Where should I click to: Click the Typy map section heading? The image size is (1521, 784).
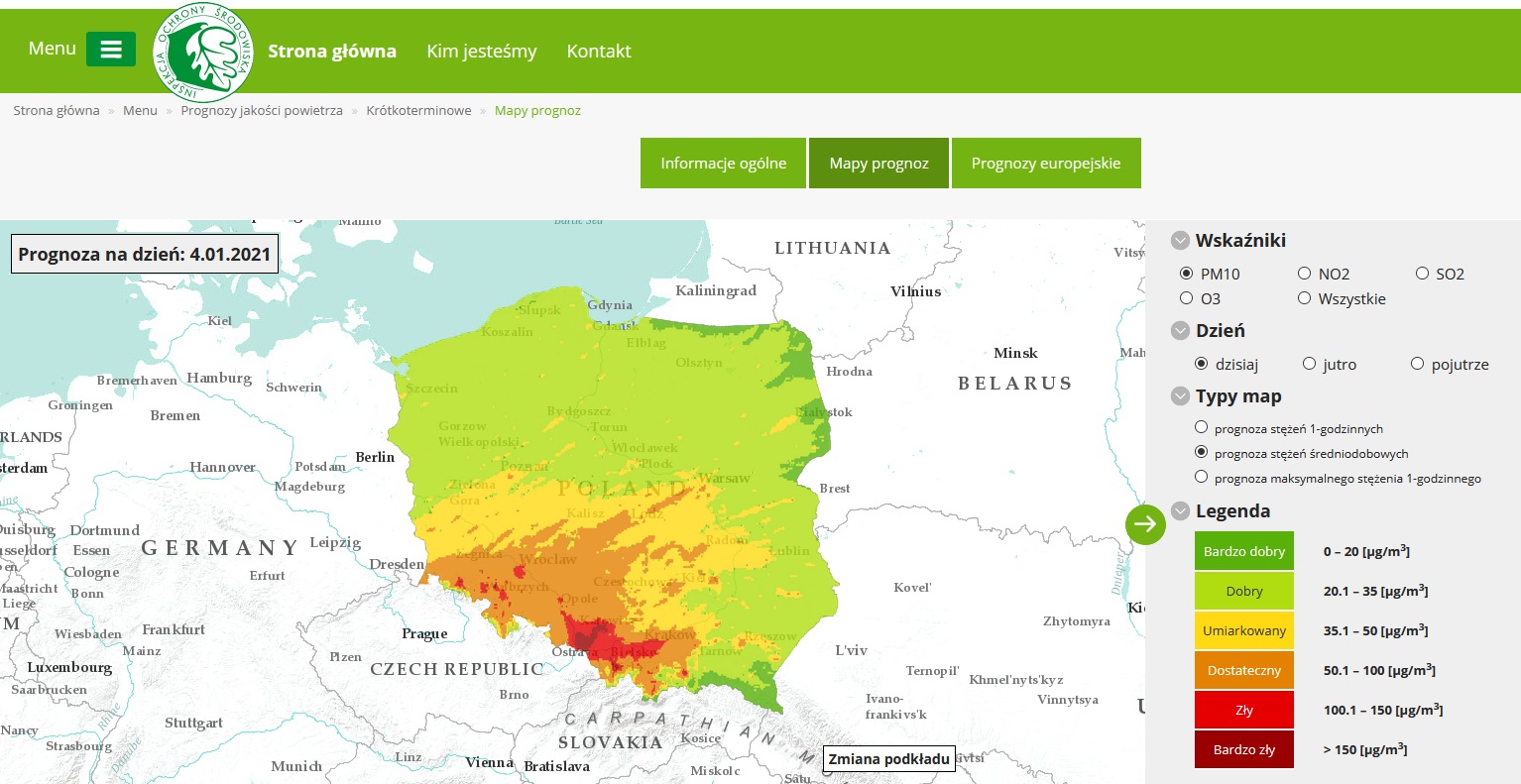click(1238, 395)
